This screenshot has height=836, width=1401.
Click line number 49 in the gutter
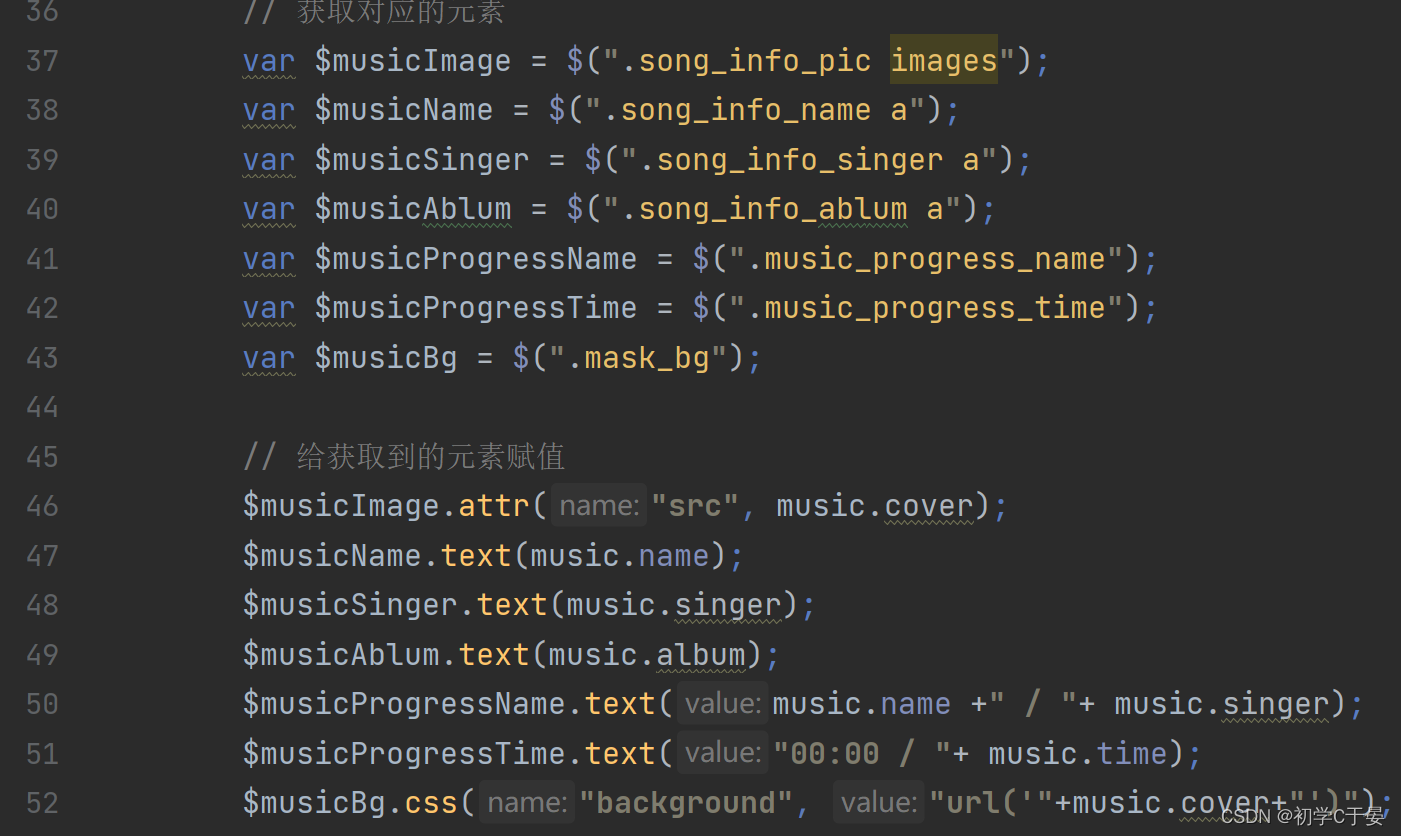[42, 655]
